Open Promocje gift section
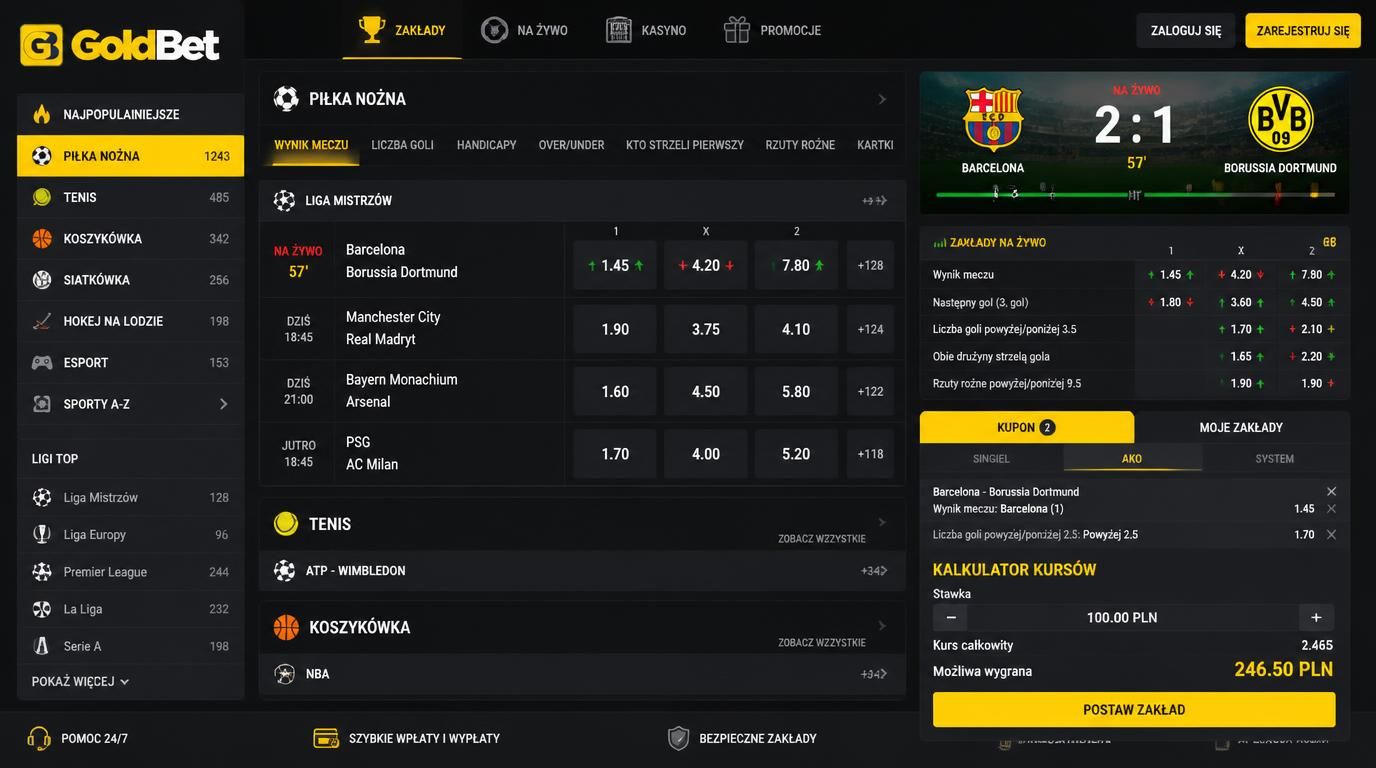 pyautogui.click(x=772, y=30)
